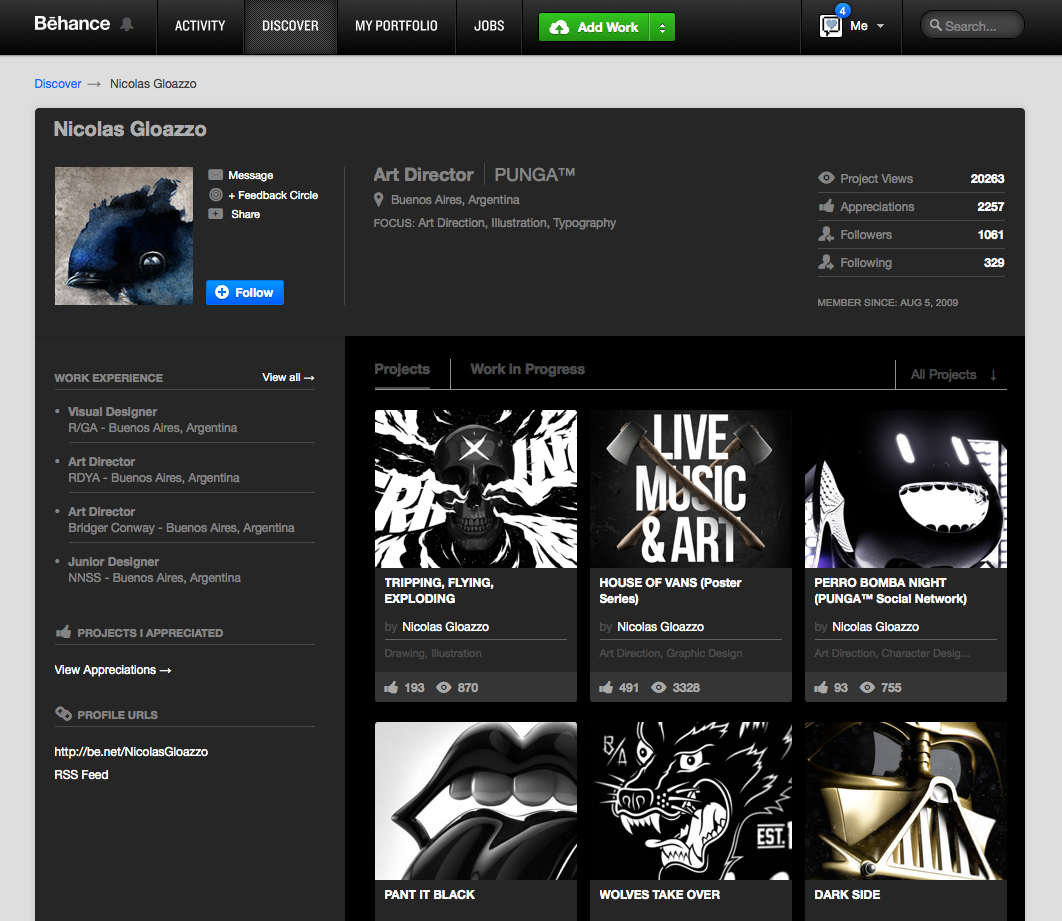Expand the Me account dropdown
1062x921 pixels.
pos(880,26)
